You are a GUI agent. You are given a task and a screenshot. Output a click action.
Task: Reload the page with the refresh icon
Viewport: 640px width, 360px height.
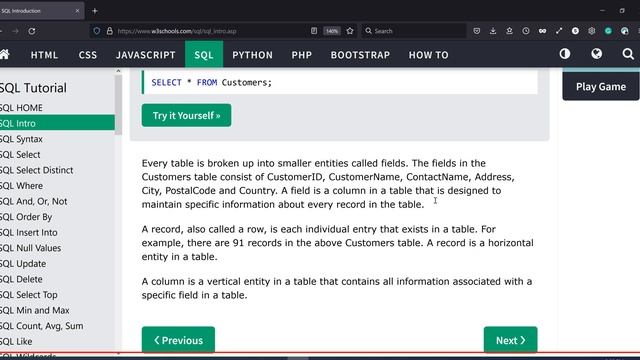point(32,31)
